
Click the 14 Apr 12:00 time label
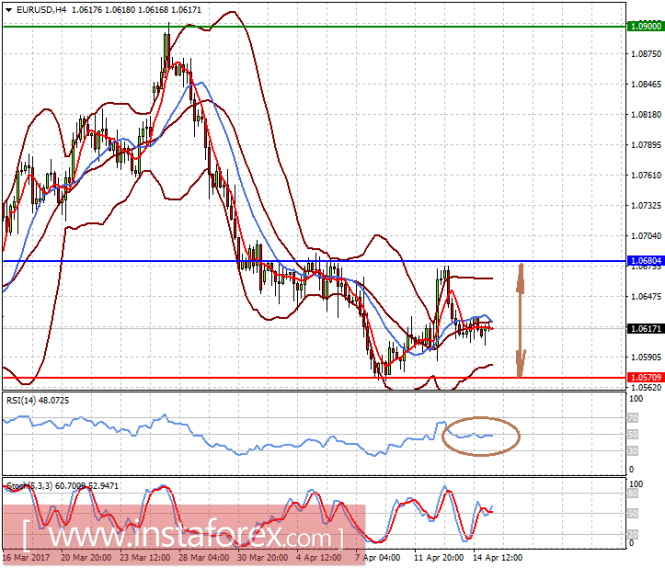point(497,557)
